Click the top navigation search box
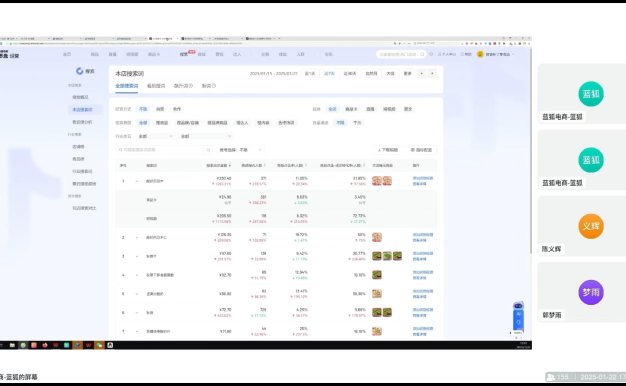The height and width of the screenshot is (386, 626). click(x=401, y=54)
